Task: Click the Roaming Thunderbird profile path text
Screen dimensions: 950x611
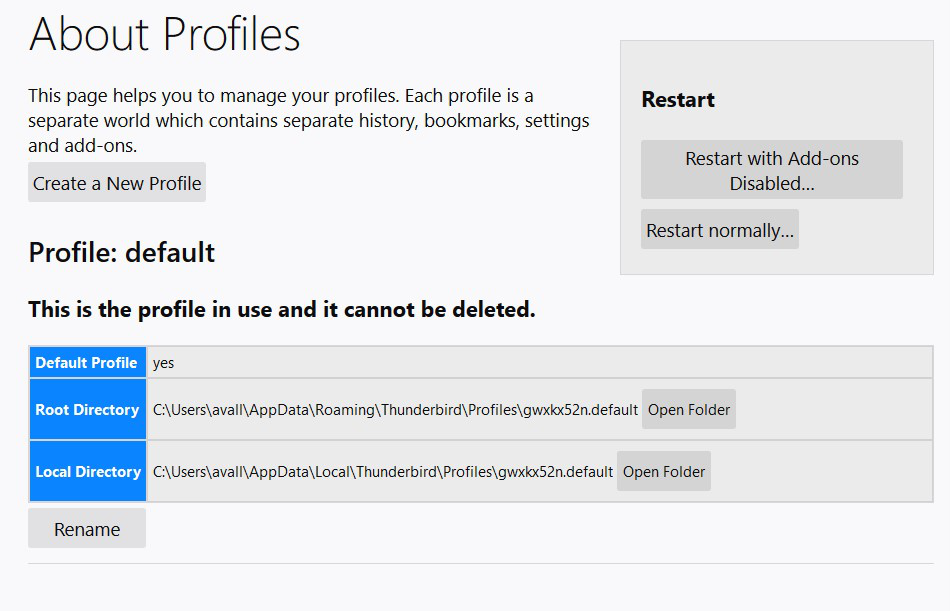Action: pyautogui.click(x=395, y=410)
